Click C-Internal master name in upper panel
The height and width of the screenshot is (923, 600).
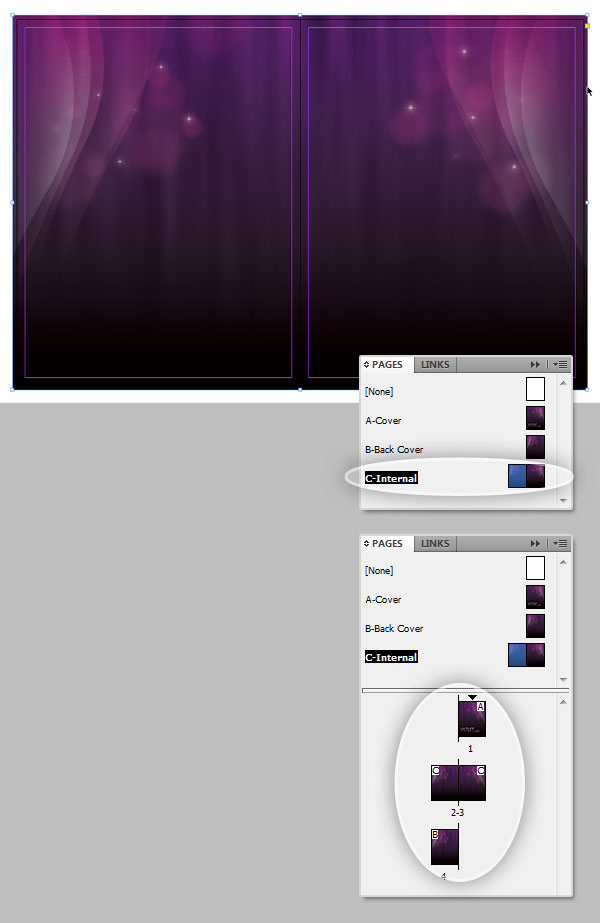(391, 478)
